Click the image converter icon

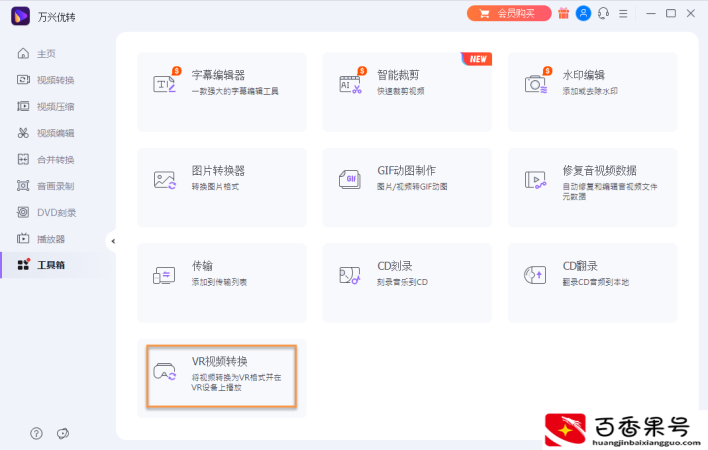[165, 180]
